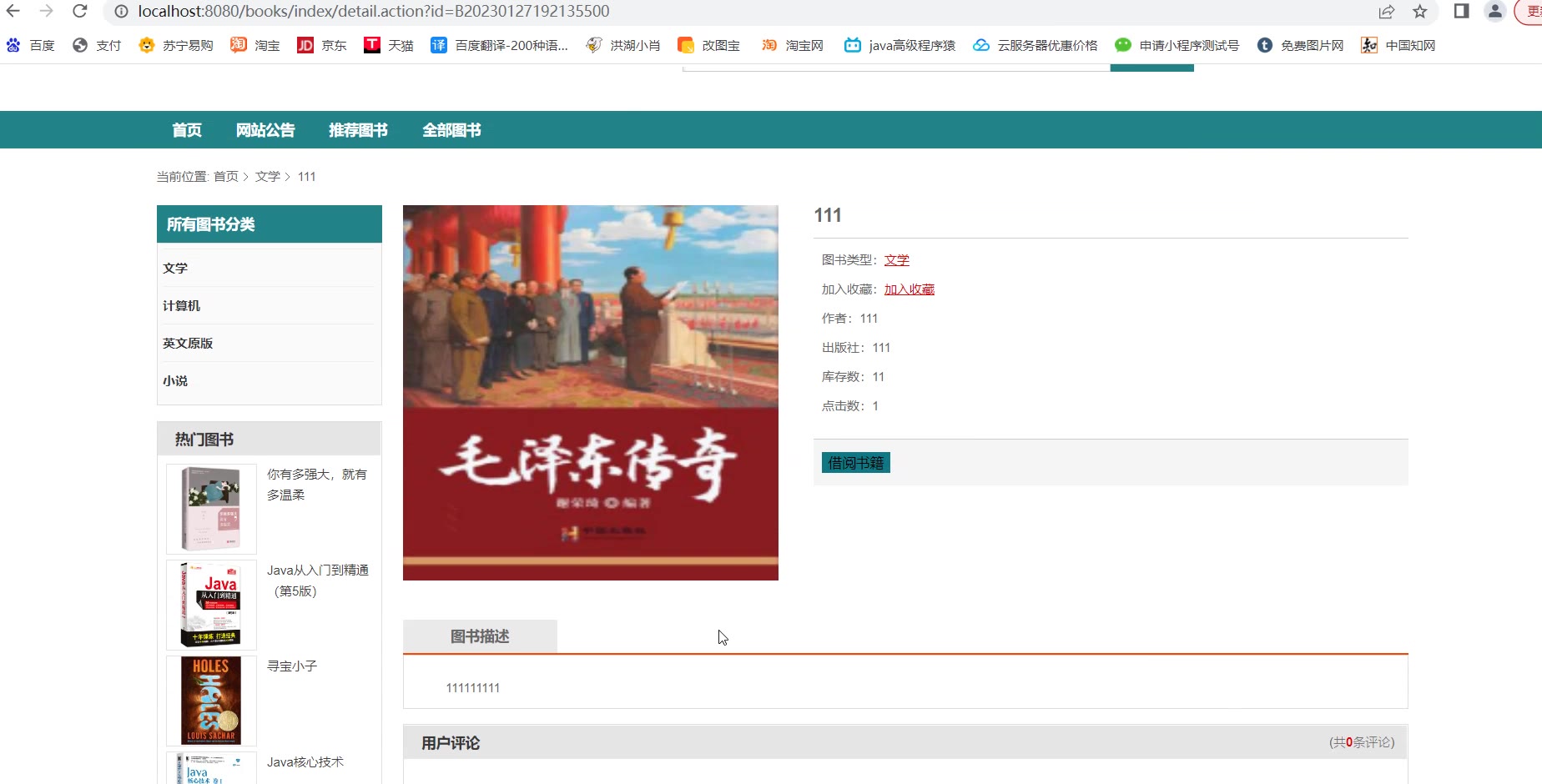Open the 天猫 bookmark
Image resolution: width=1542 pixels, height=784 pixels.
389,45
